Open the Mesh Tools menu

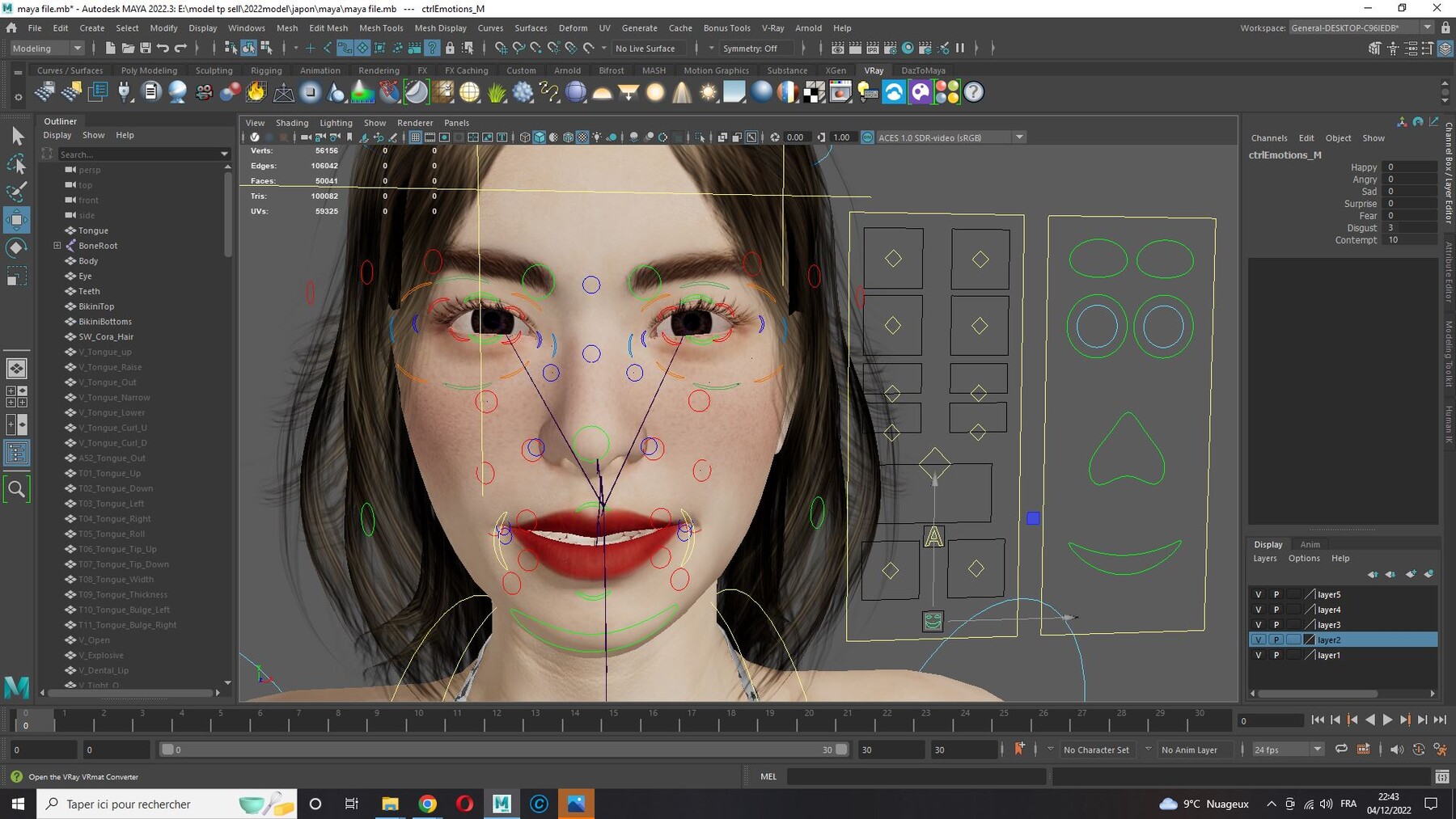click(381, 27)
